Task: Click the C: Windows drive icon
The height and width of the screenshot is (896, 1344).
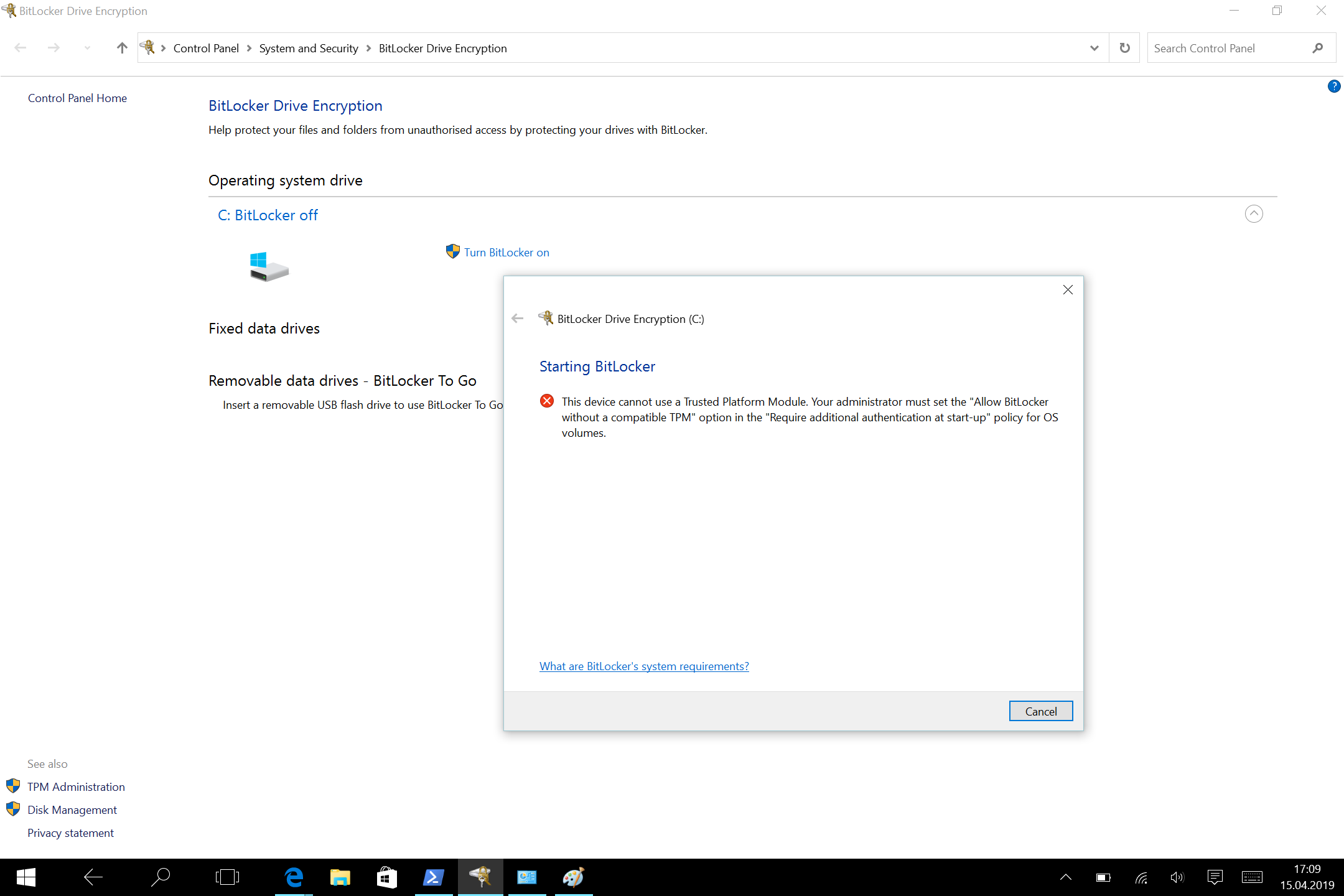Action: pos(269,267)
